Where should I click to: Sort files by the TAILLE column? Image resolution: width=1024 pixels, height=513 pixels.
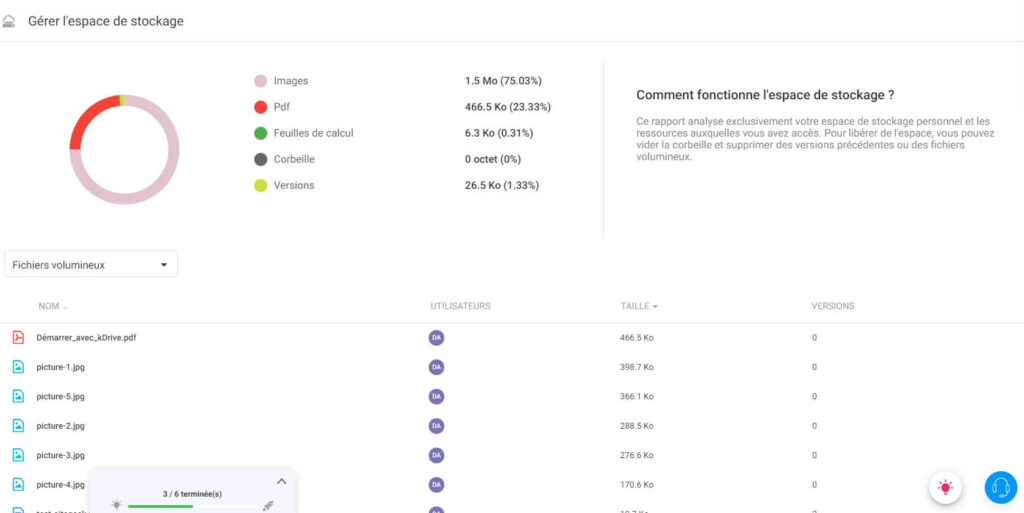click(638, 306)
